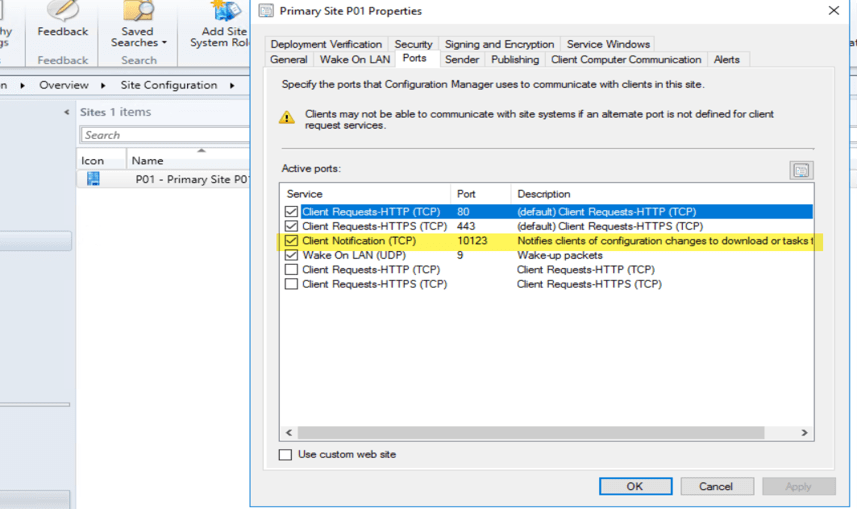The width and height of the screenshot is (861, 509).
Task: Click port value 443
Action: click(466, 226)
